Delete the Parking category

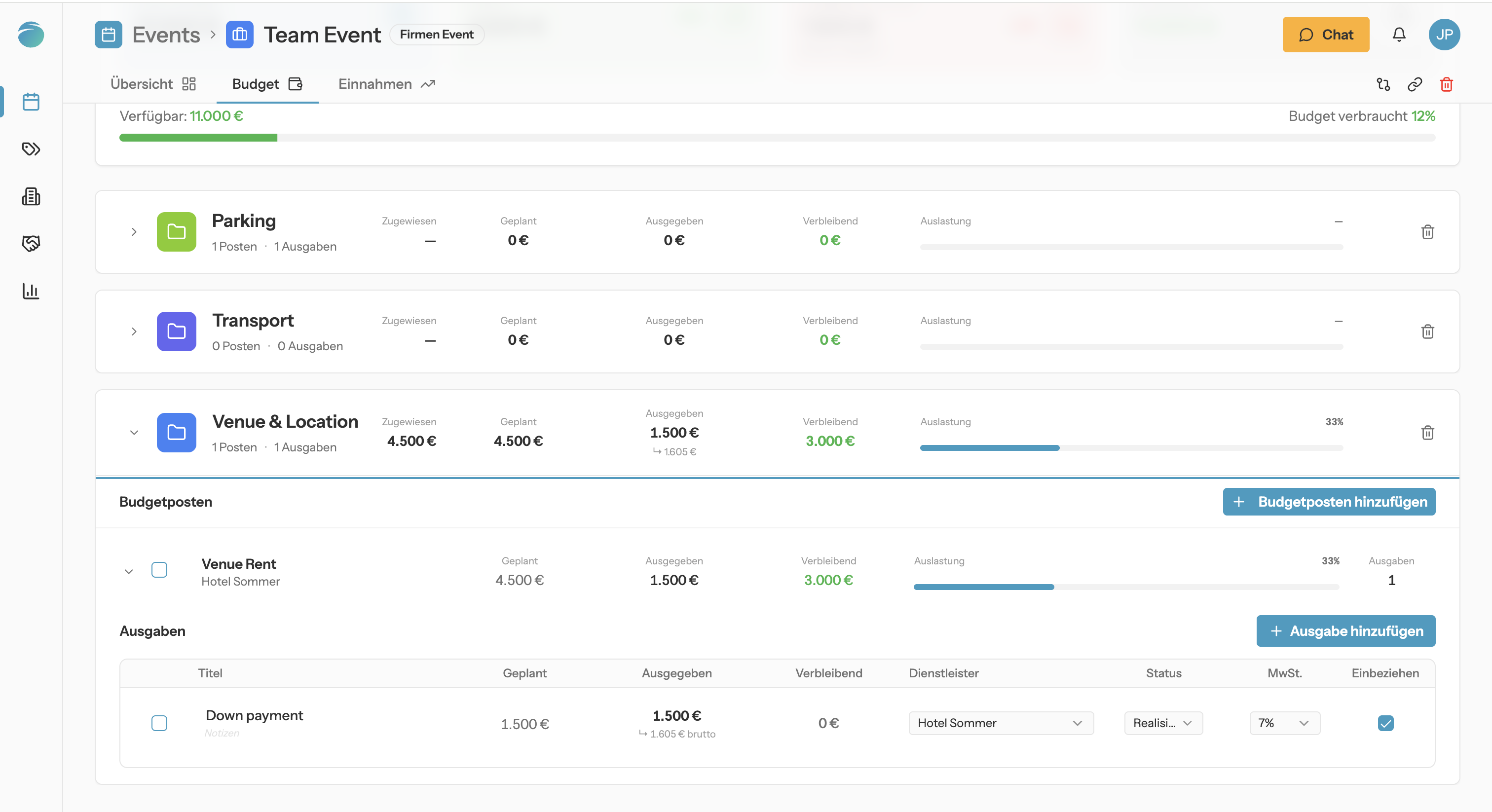pos(1428,232)
